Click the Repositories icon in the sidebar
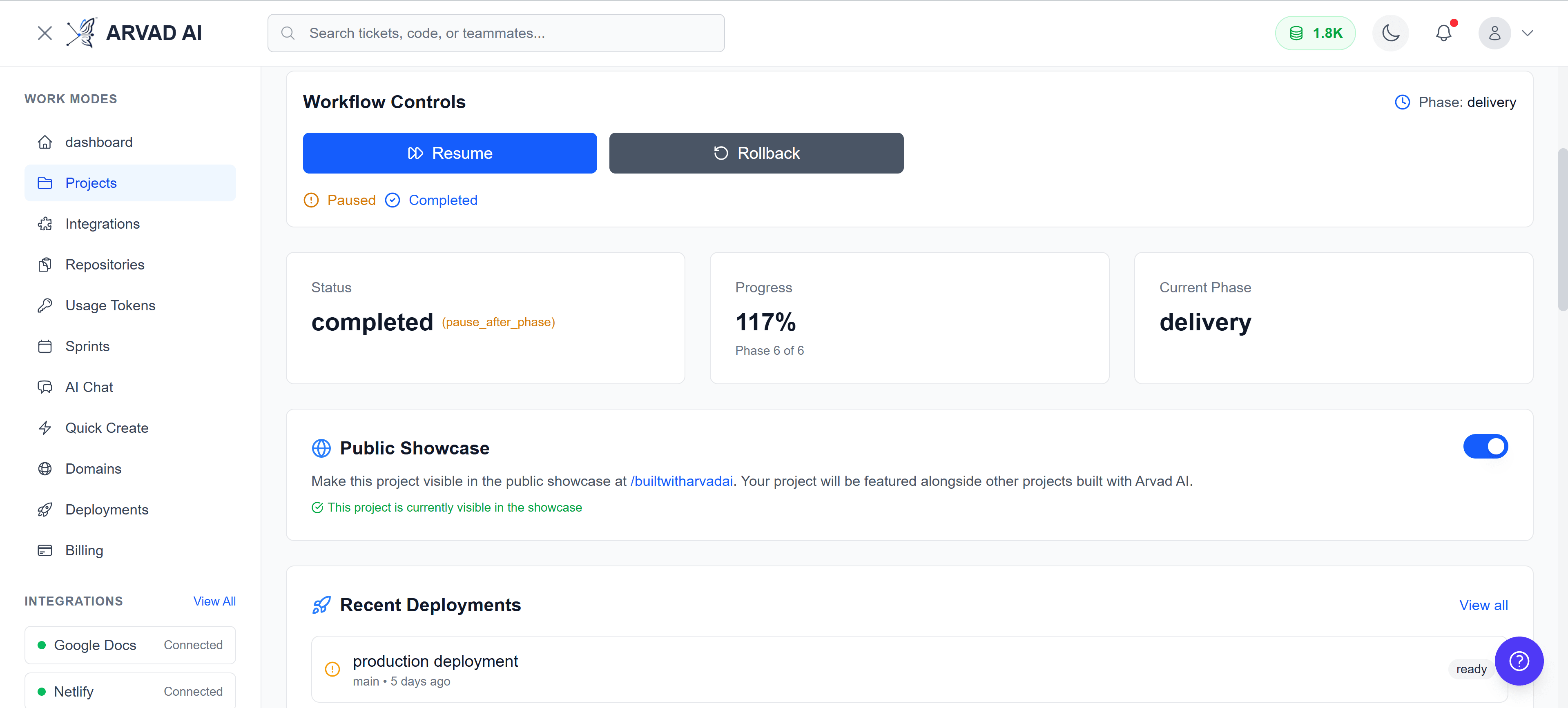 point(46,265)
